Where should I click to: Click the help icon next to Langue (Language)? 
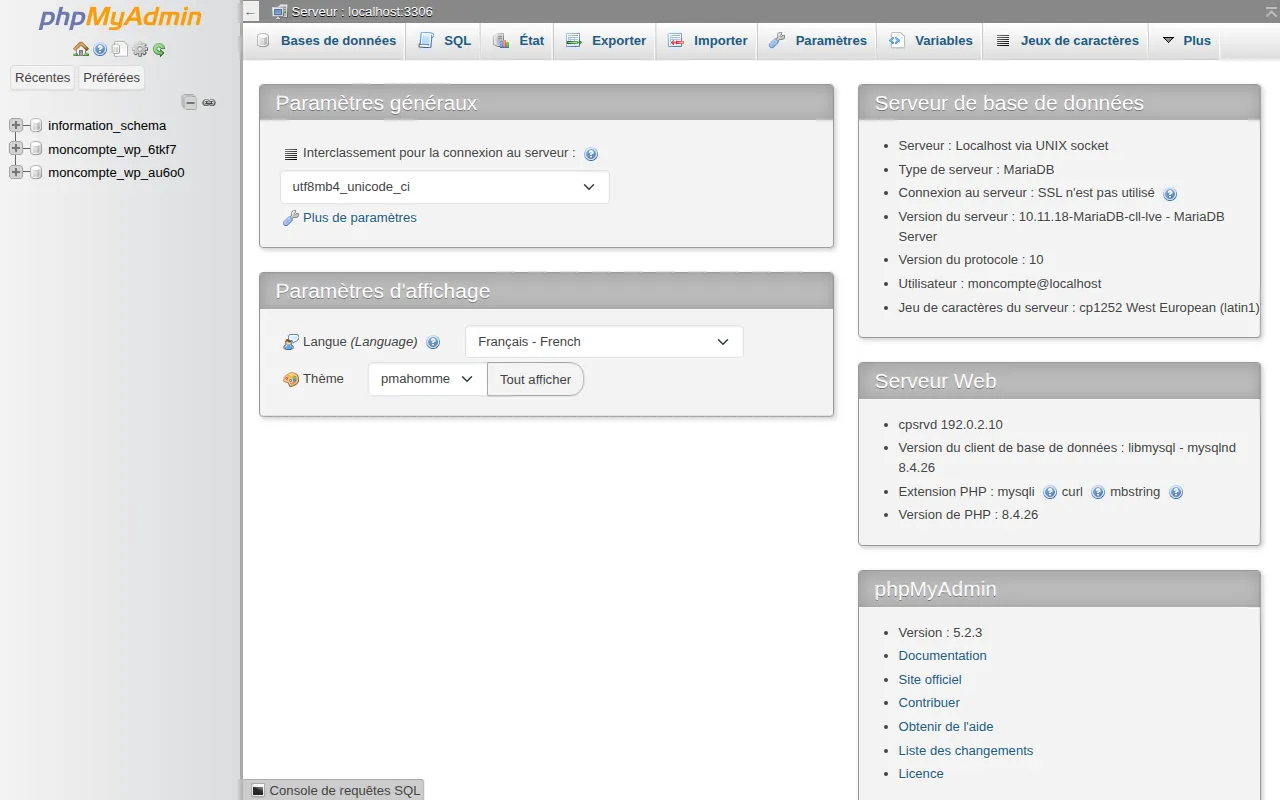[x=433, y=342]
